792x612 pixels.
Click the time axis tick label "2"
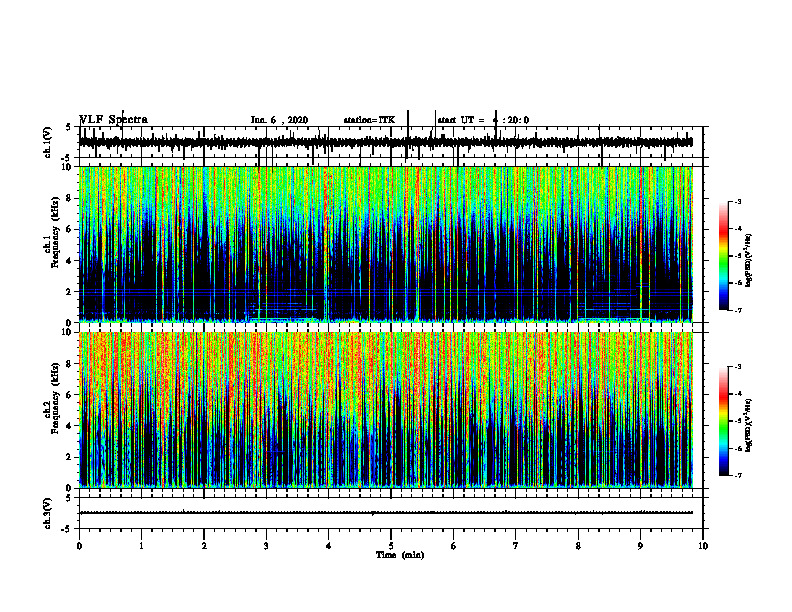(204, 546)
